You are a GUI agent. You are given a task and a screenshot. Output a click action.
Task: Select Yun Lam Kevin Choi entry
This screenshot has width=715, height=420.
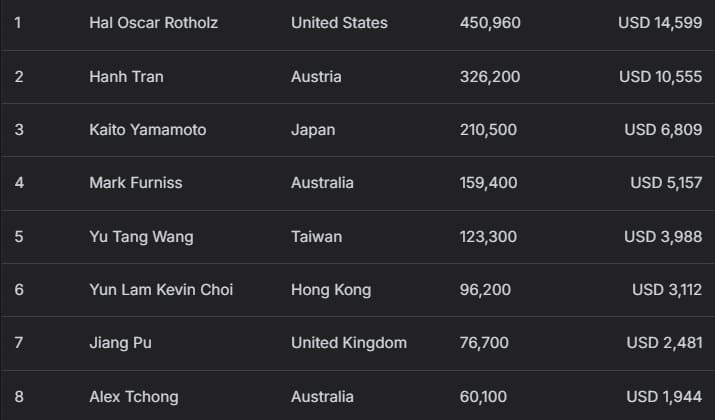pos(161,290)
